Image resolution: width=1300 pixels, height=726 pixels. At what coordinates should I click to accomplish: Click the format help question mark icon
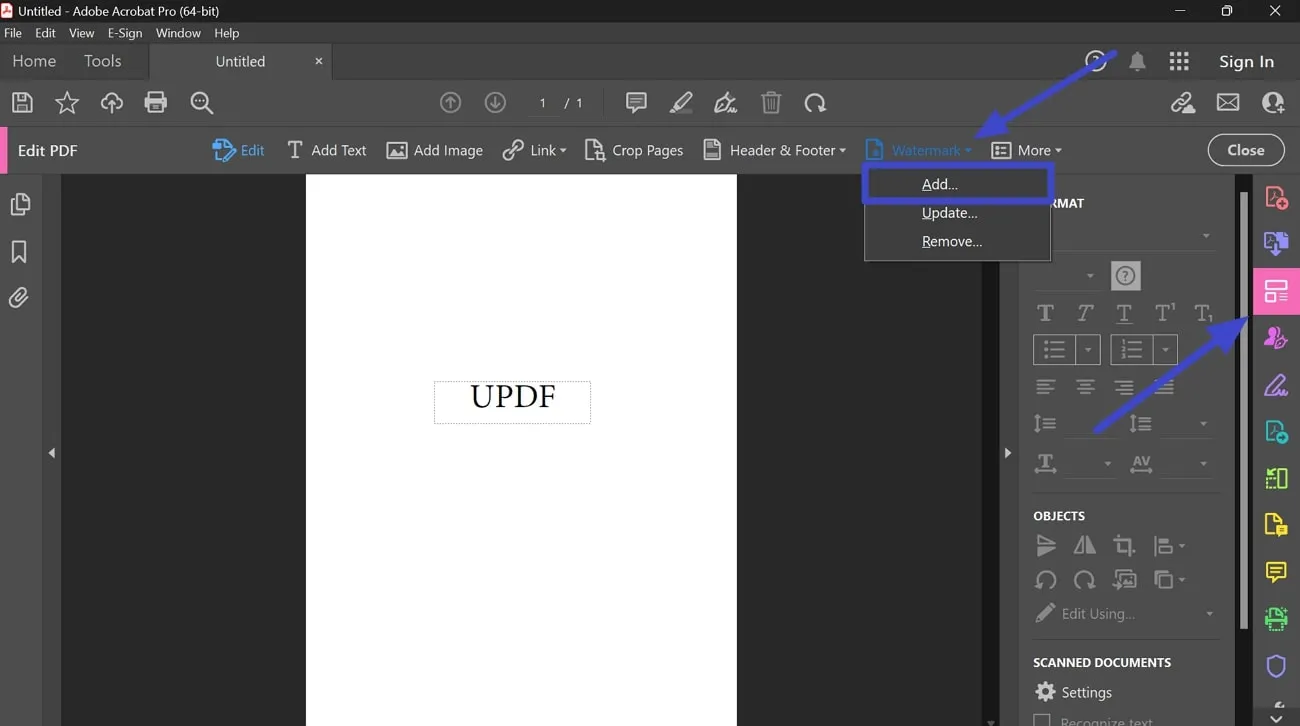pyautogui.click(x=1125, y=276)
